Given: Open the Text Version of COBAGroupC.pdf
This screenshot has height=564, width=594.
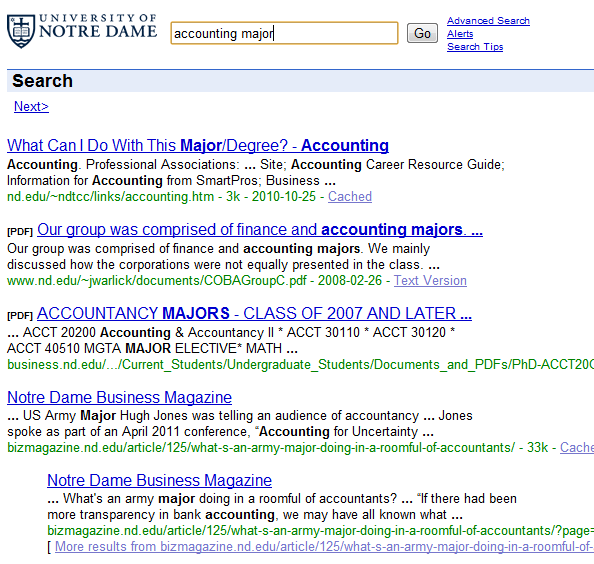Looking at the screenshot, I should pyautogui.click(x=430, y=281).
